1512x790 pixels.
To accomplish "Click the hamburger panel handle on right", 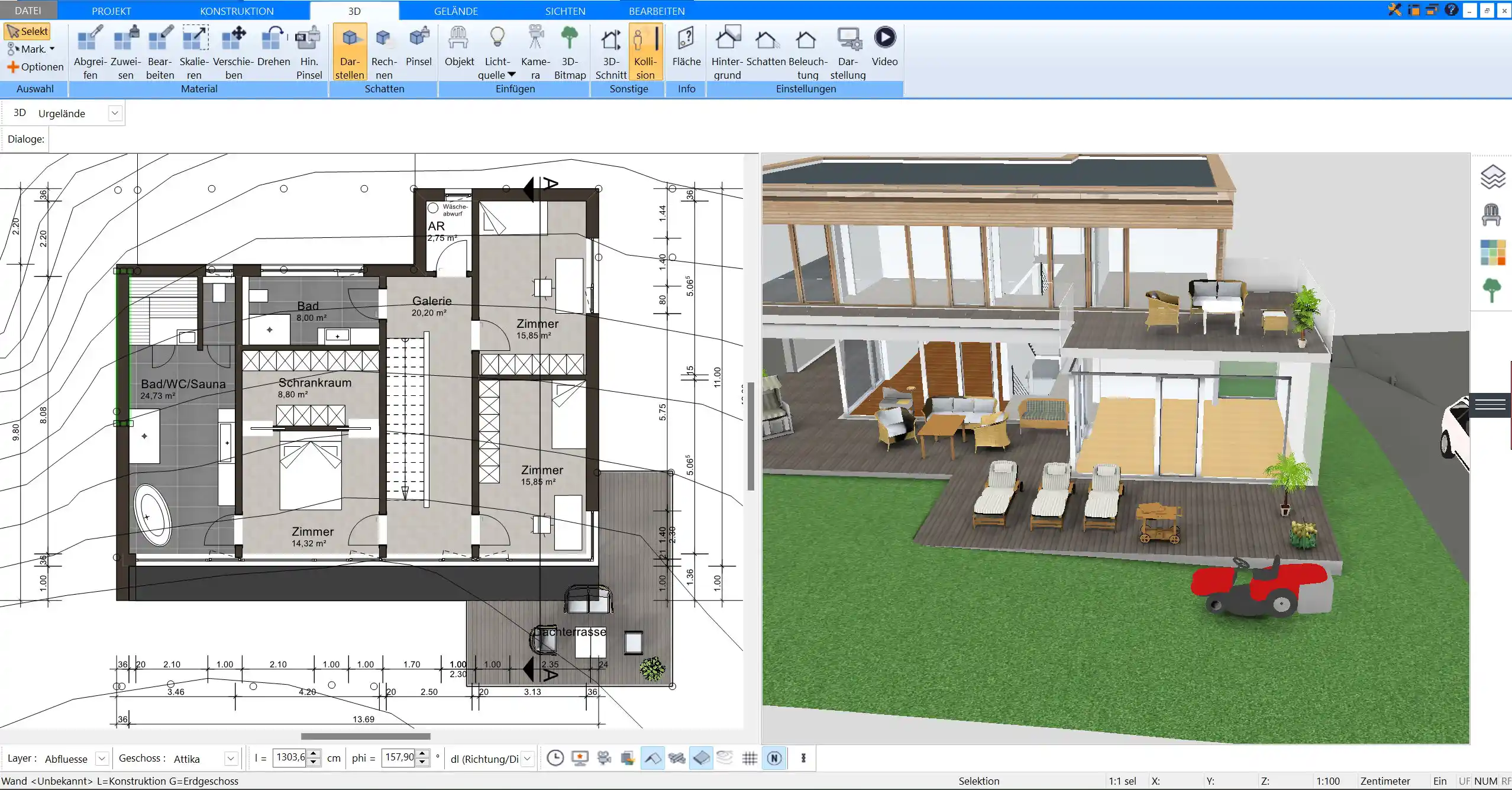I will coord(1490,405).
